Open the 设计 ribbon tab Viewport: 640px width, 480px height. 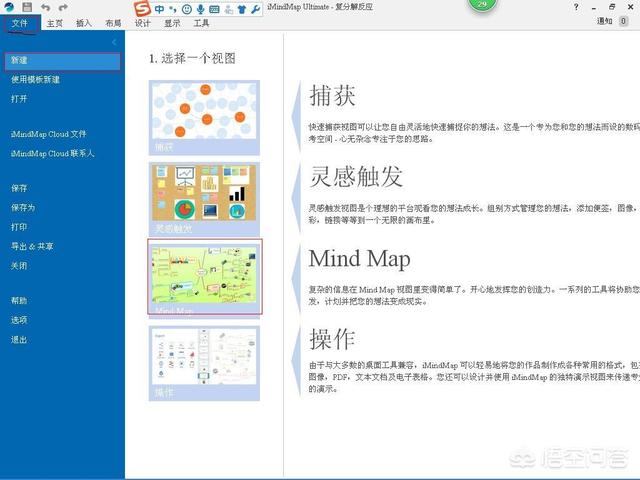click(143, 22)
